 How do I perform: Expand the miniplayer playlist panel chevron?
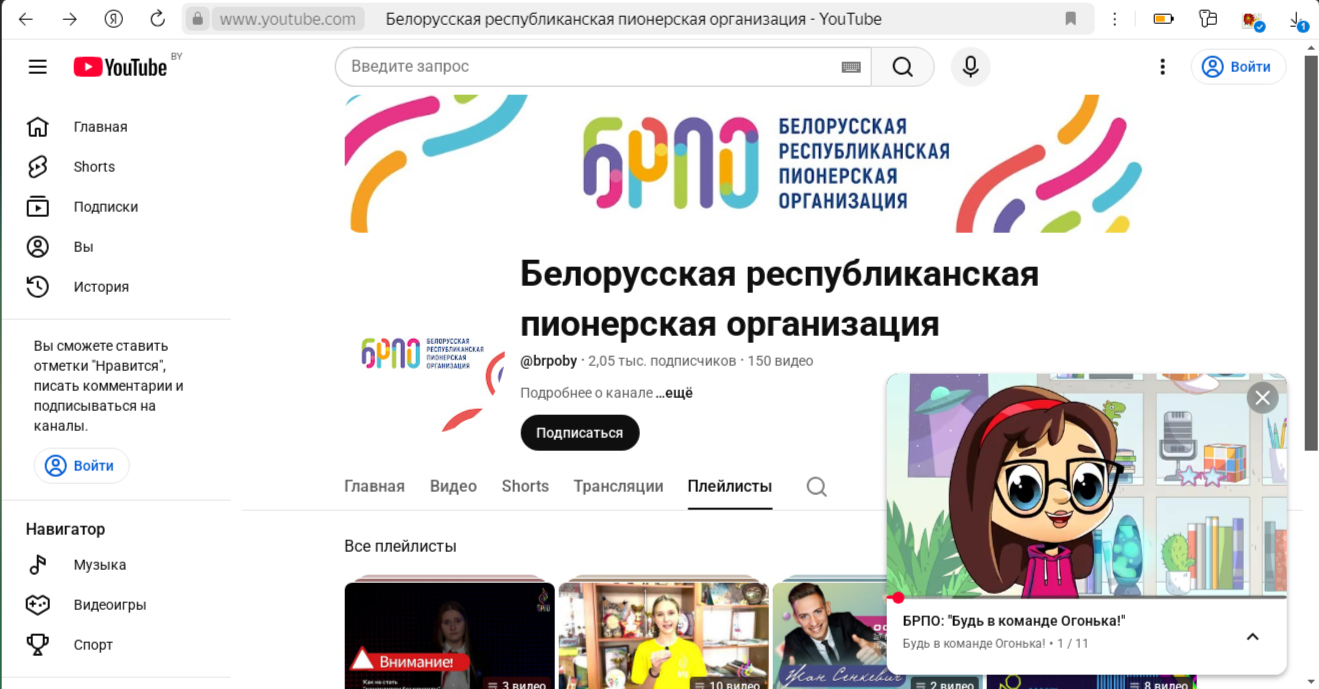[x=1252, y=637]
